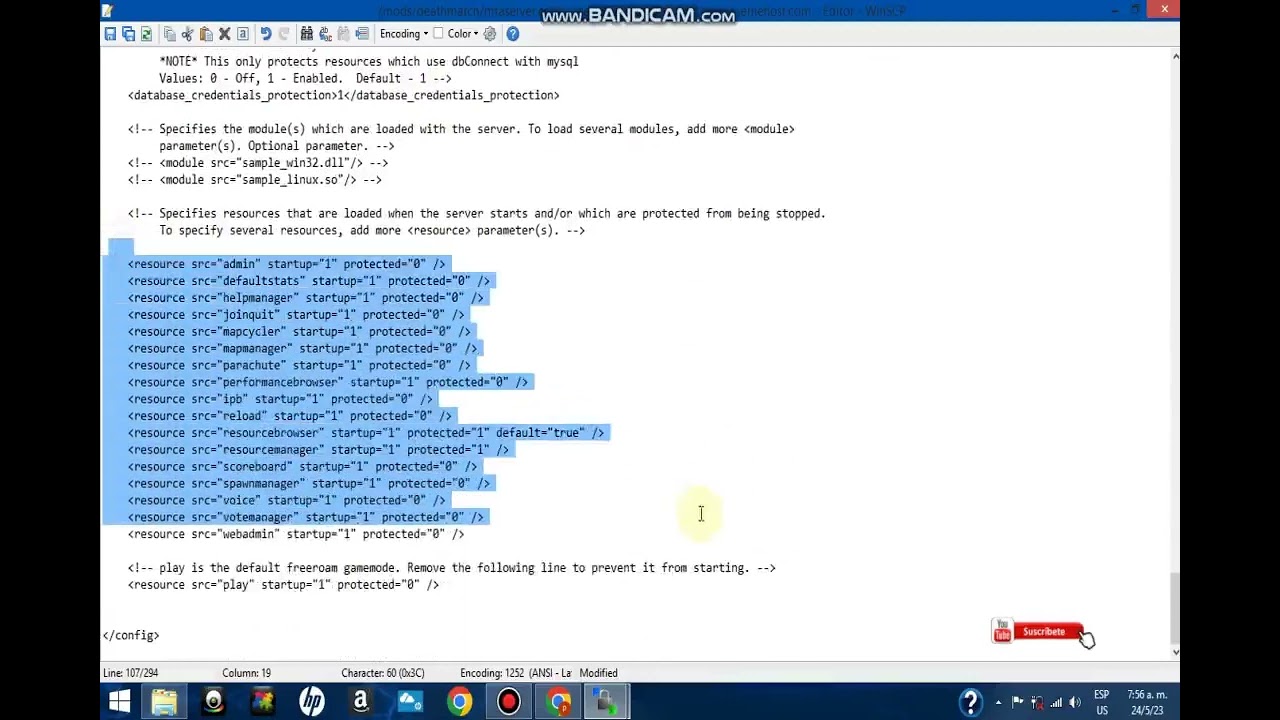Screen dimensions: 1280x720
Task: Click the Color swatch box in toolbar
Action: [440, 34]
